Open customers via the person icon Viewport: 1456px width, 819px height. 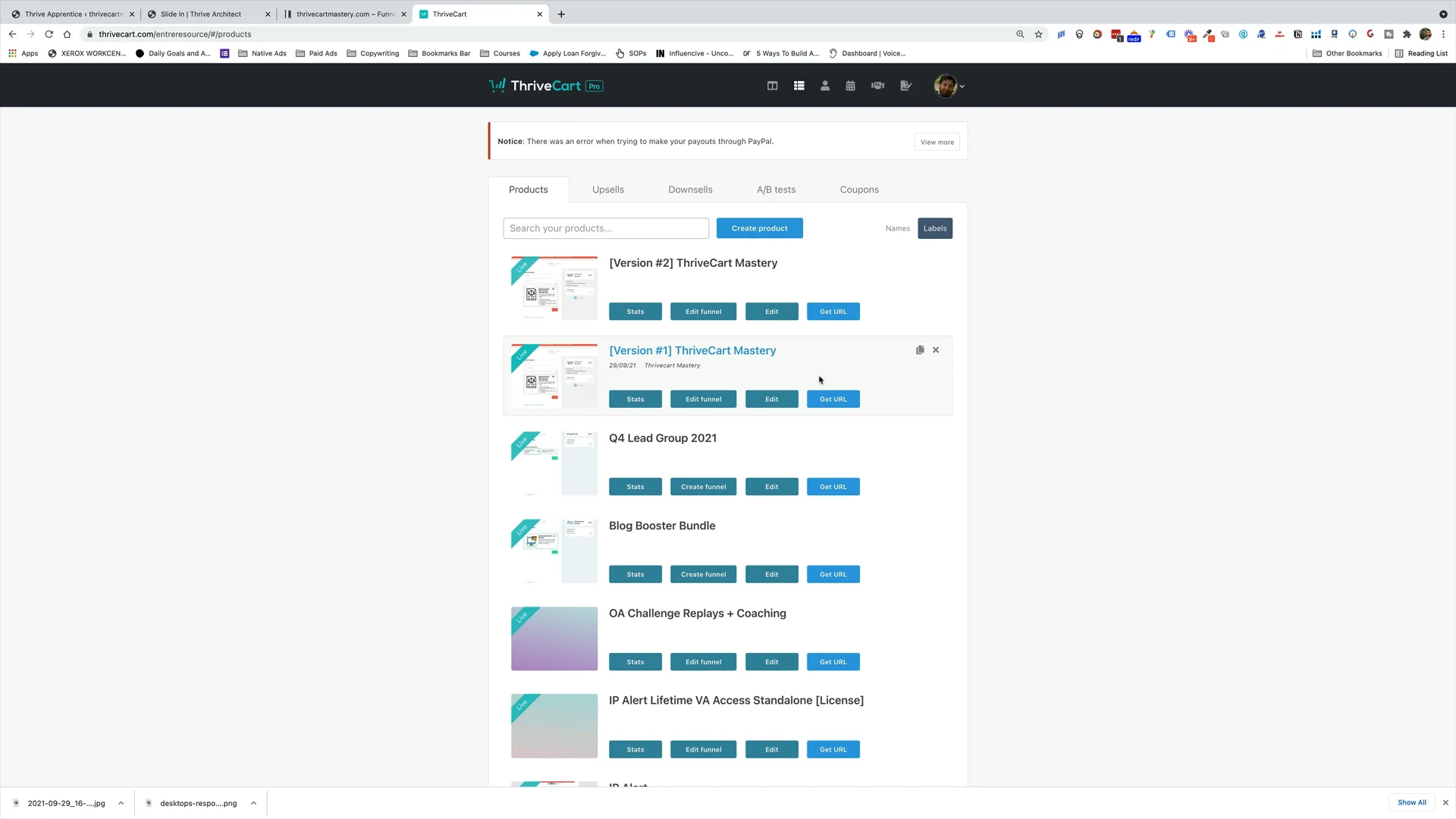(x=825, y=86)
